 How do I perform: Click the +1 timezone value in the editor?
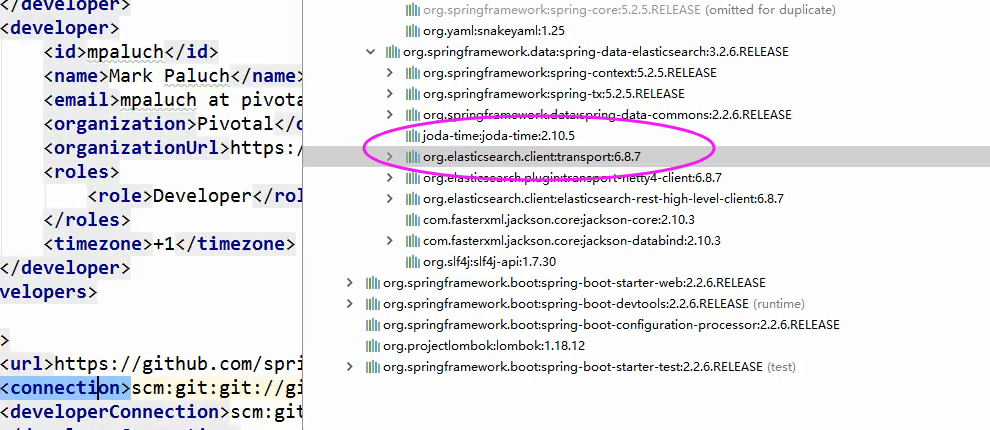pos(164,244)
